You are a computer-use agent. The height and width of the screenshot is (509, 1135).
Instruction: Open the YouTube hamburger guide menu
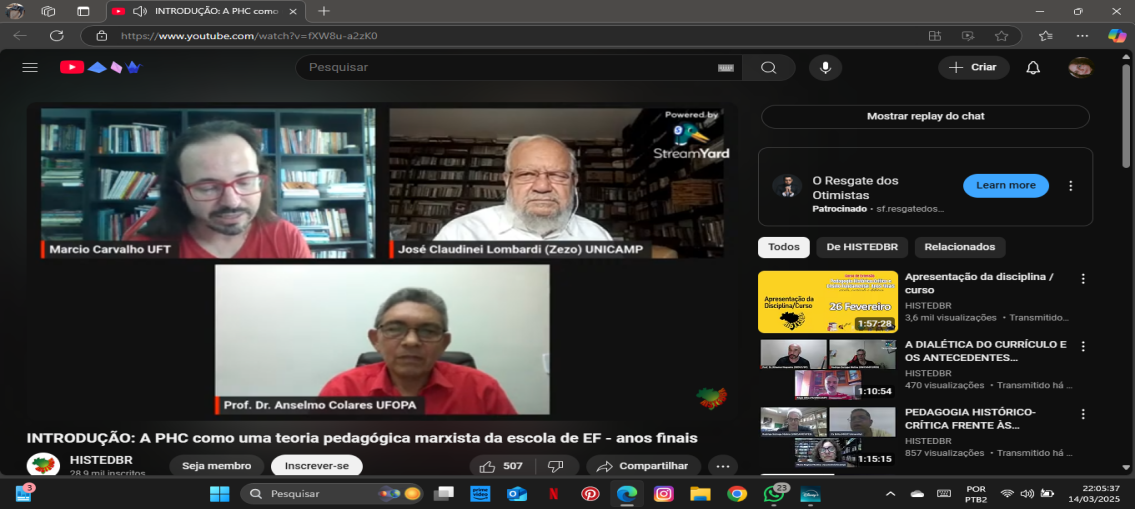[x=30, y=67]
